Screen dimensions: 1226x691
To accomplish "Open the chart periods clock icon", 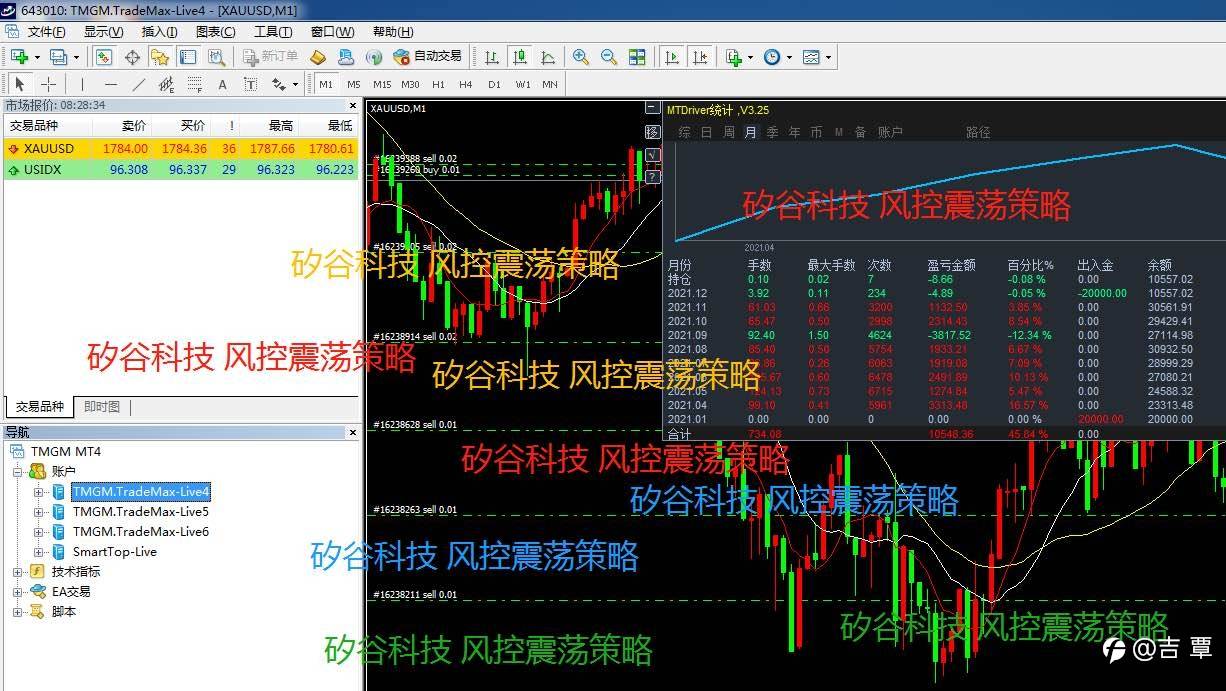I will (772, 57).
